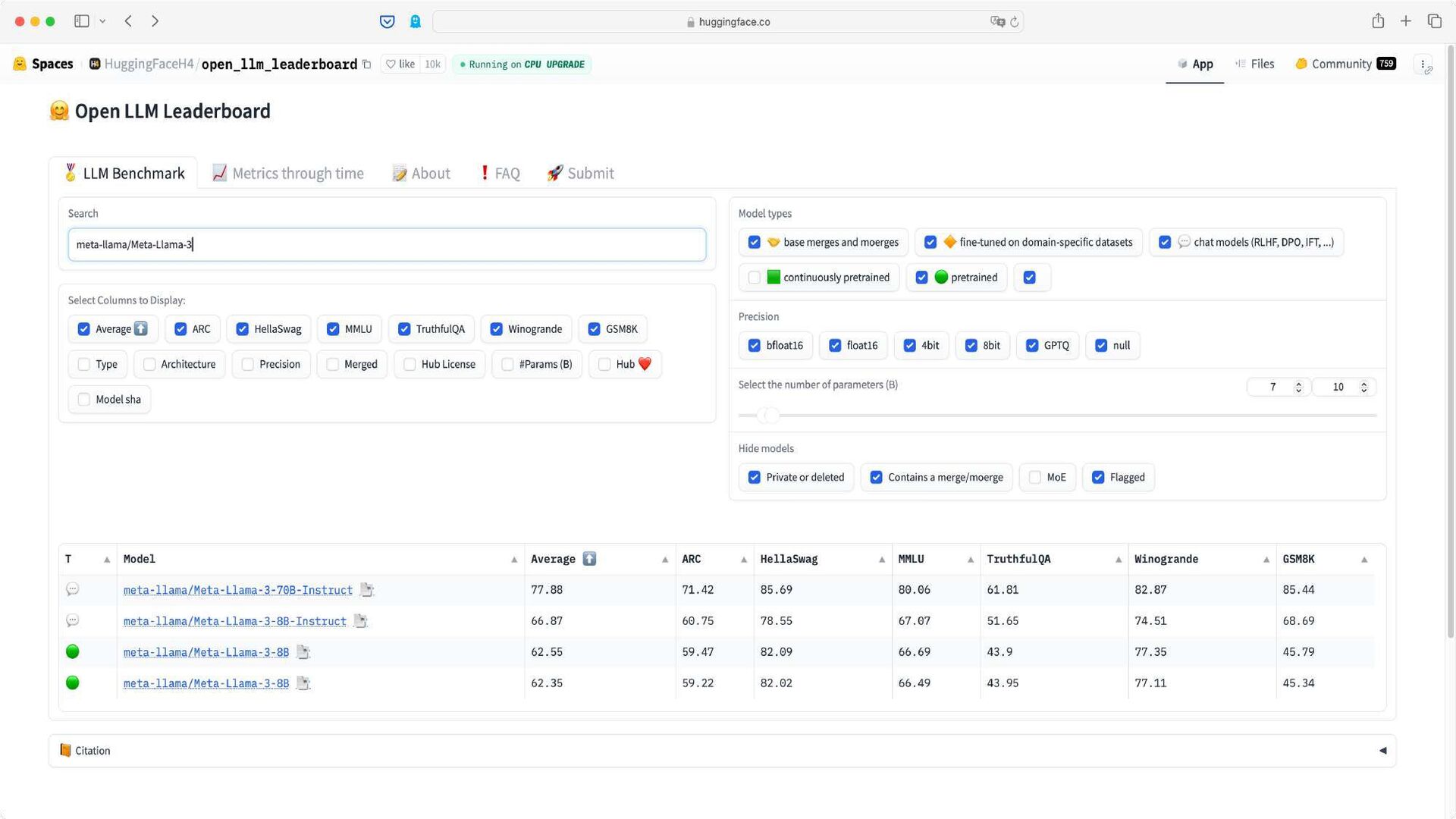Open the open_llm_leaderboard space link
Screen dimensions: 1456x819
point(279,64)
